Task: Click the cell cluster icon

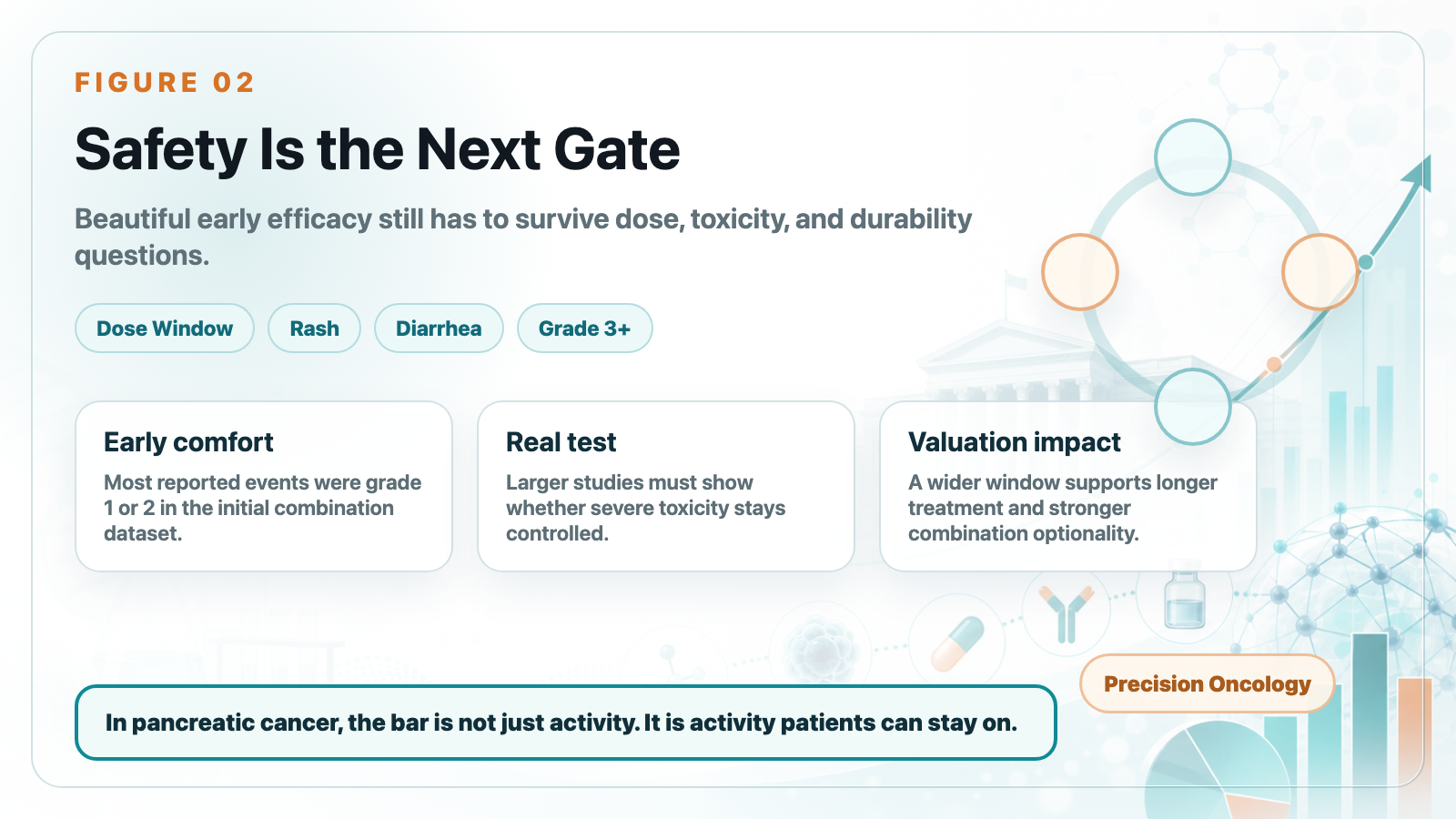Action: tap(822, 651)
